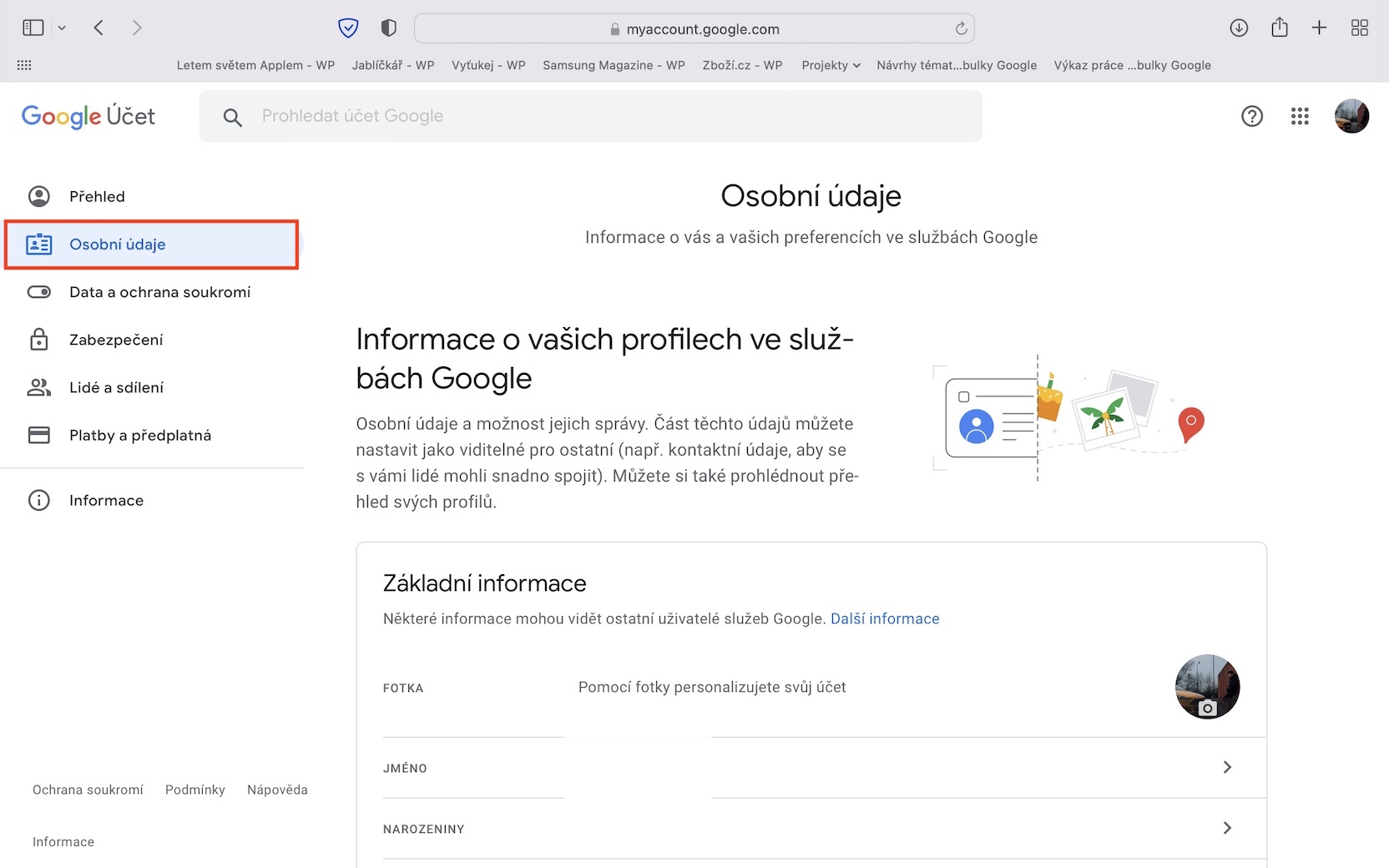Select Platby a předplatná in the side menu

(x=152, y=435)
